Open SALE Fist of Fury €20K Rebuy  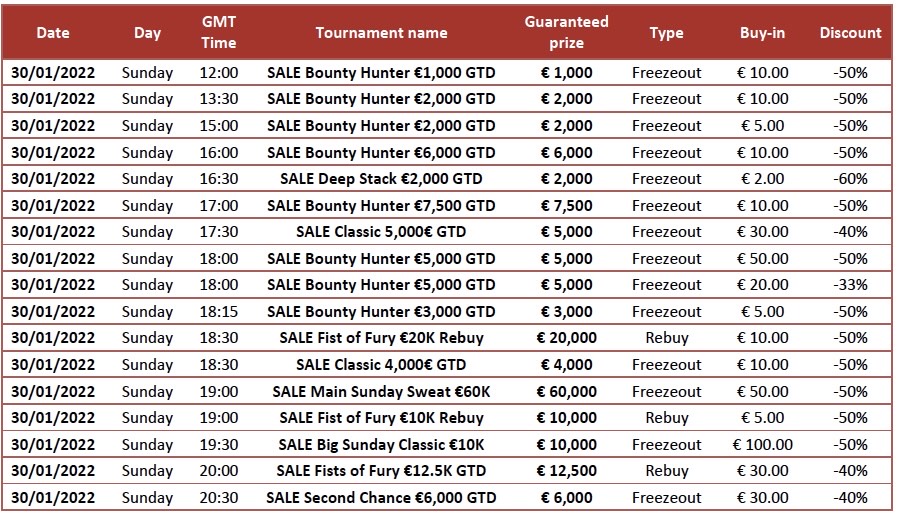[381, 338]
